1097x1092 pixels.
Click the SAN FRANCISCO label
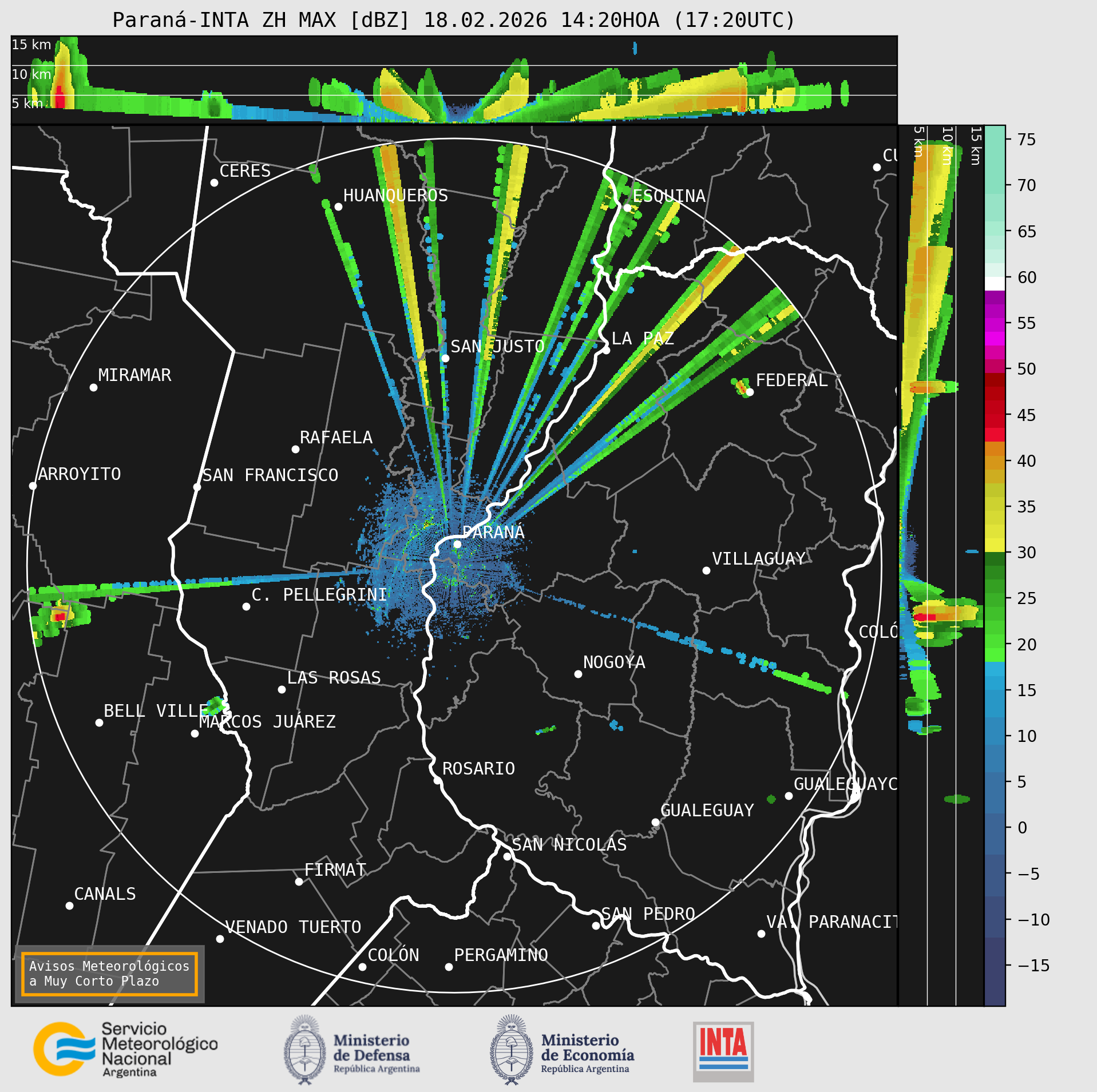tap(270, 475)
